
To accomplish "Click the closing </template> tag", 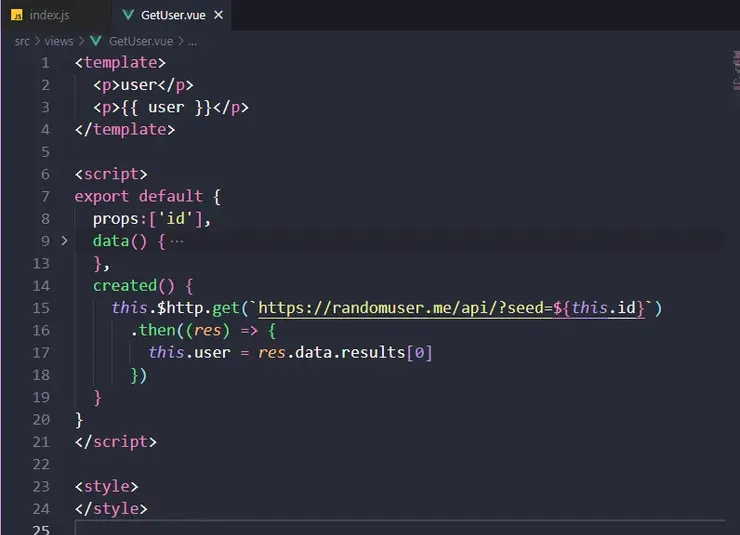I will 125,130.
